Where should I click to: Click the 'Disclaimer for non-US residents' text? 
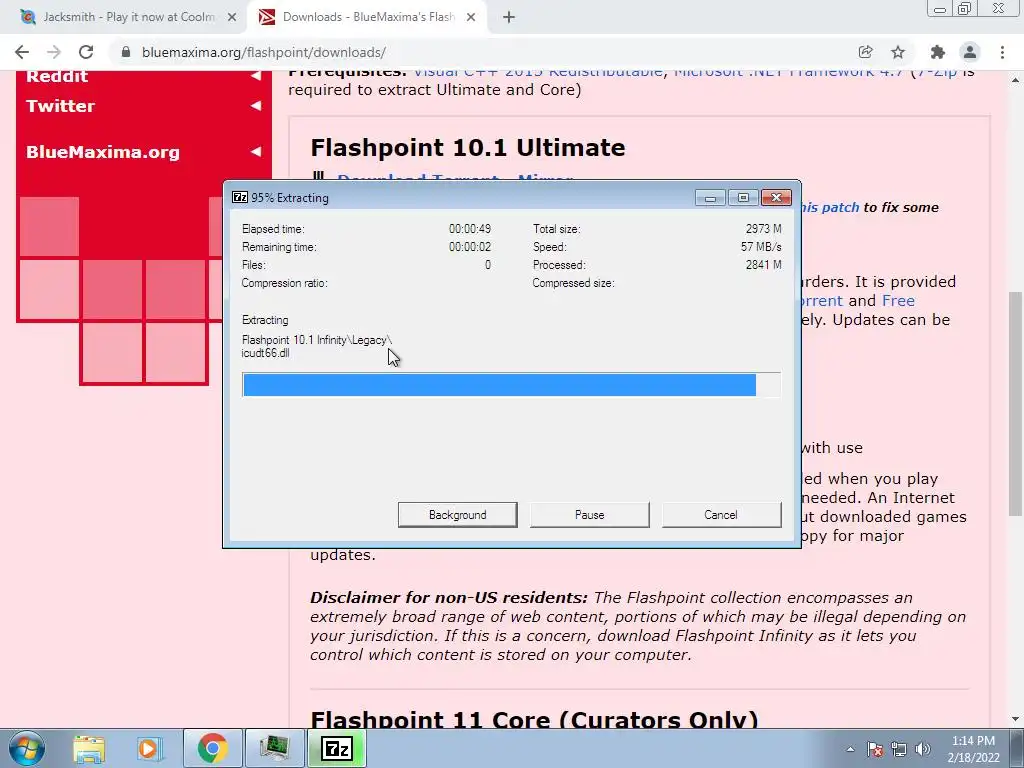[x=449, y=598]
